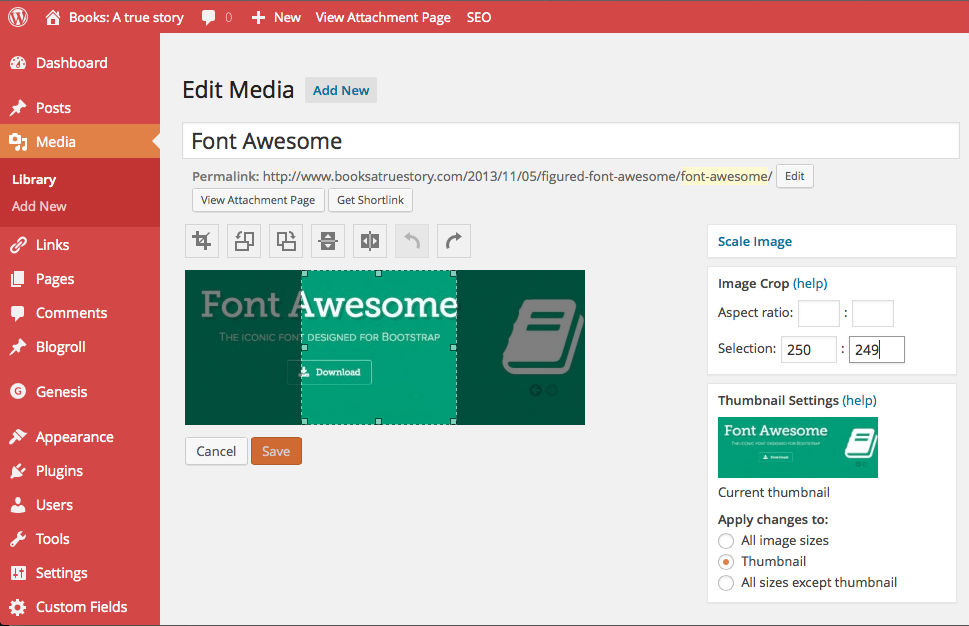969x626 pixels.
Task: Select the All image sizes option
Action: pyautogui.click(x=726, y=541)
